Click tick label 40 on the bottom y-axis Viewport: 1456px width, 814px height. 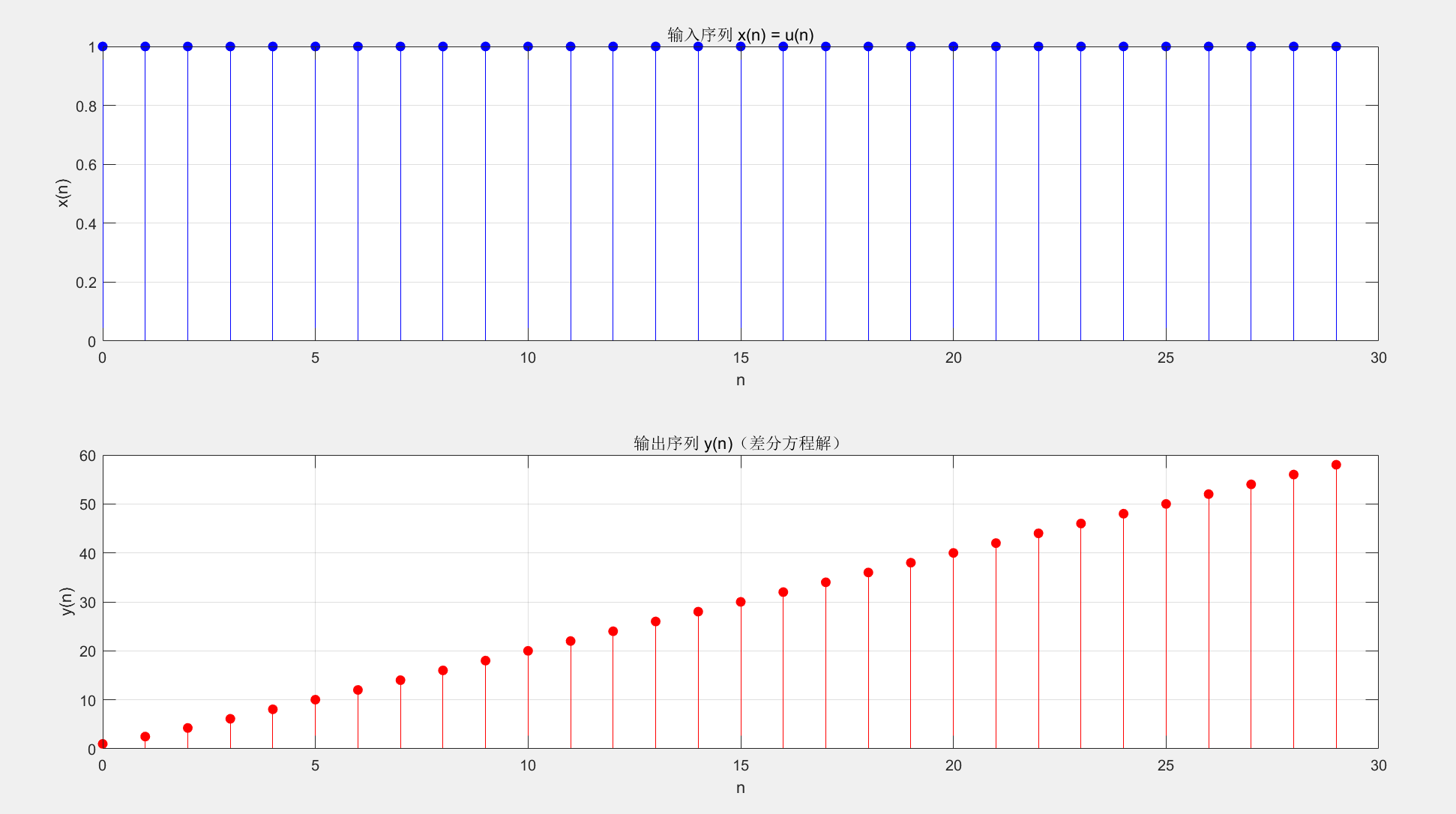[87, 554]
